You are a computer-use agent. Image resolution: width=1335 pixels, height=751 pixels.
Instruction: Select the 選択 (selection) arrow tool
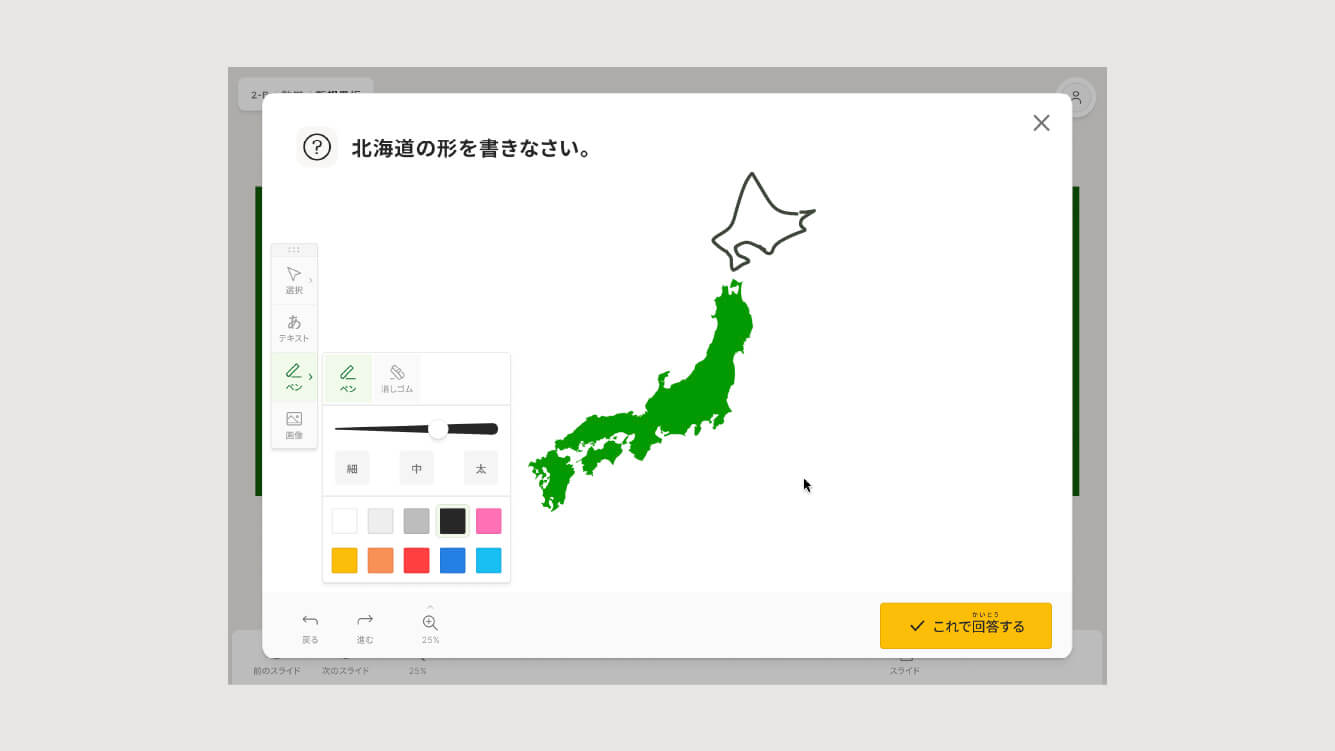pyautogui.click(x=293, y=279)
